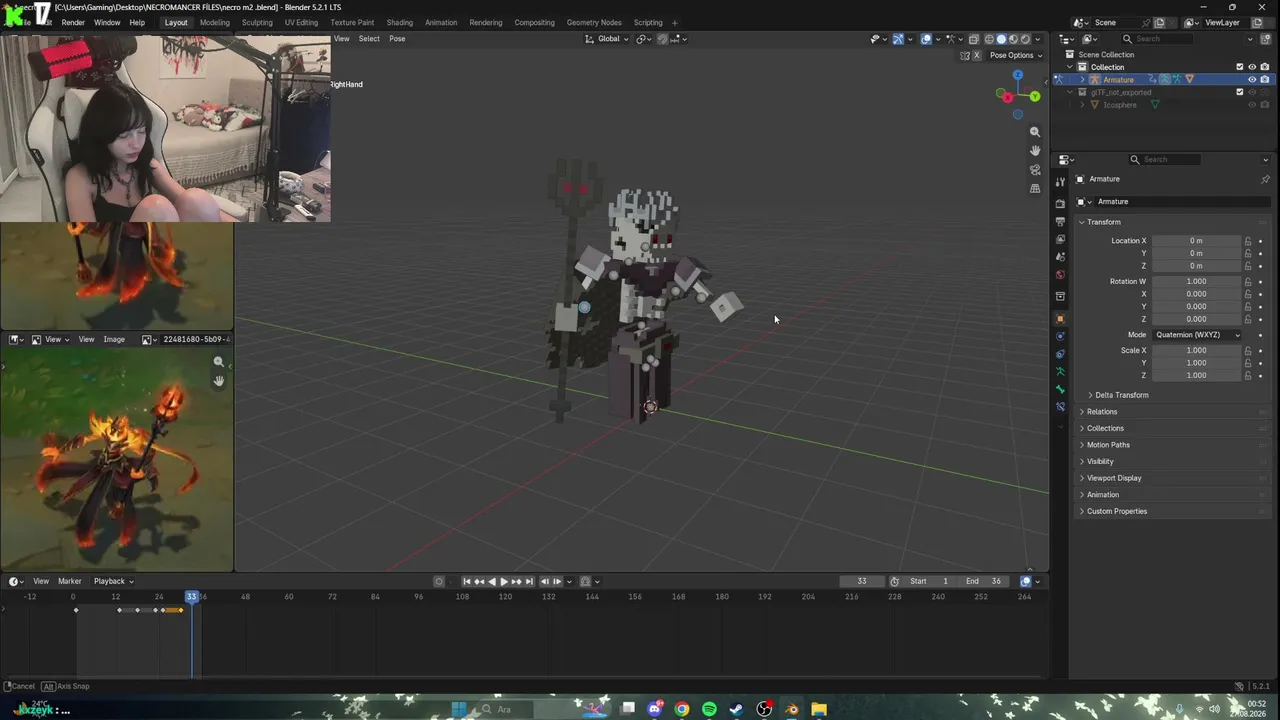Toggle Armature render camera icon

[1265, 79]
